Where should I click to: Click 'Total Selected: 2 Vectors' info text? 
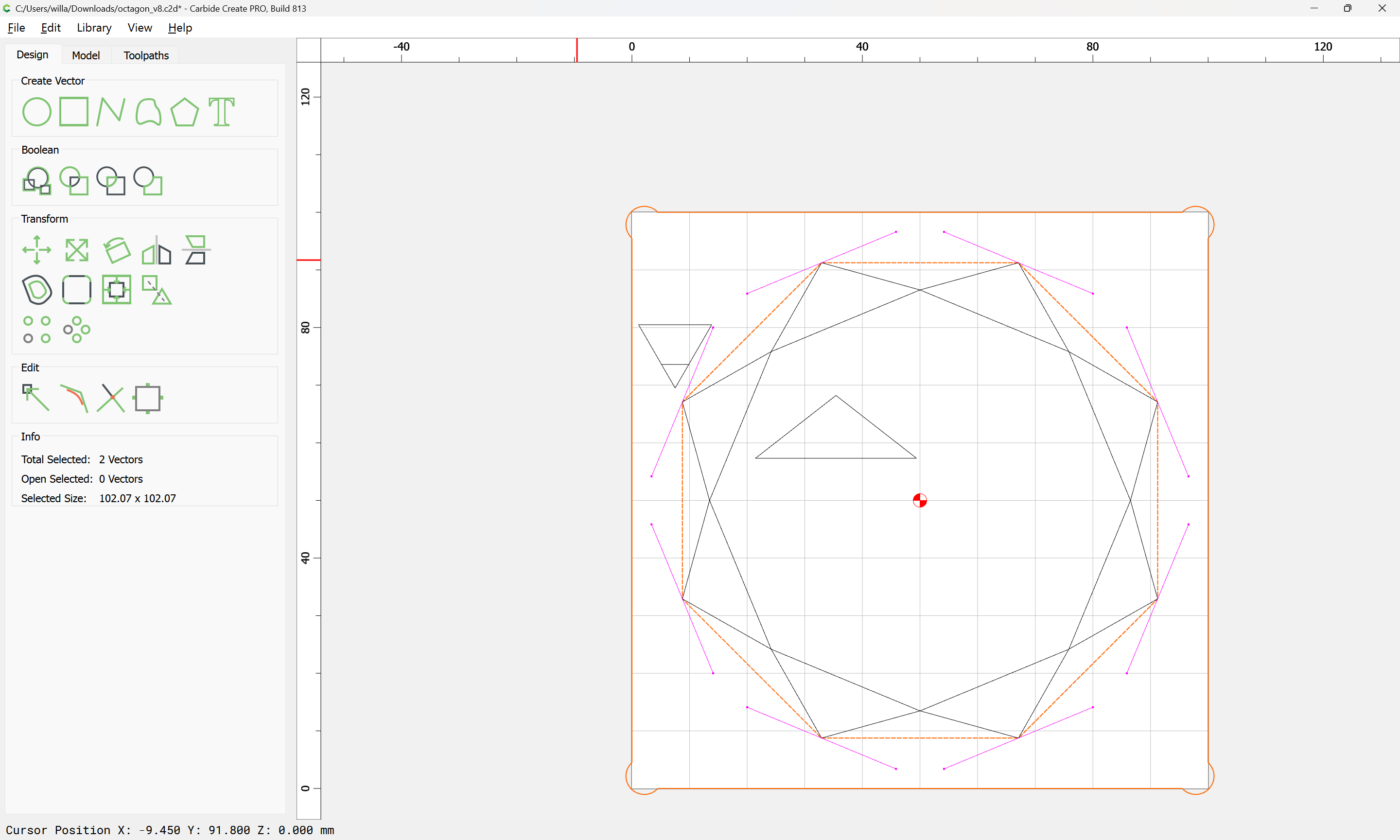[82, 459]
